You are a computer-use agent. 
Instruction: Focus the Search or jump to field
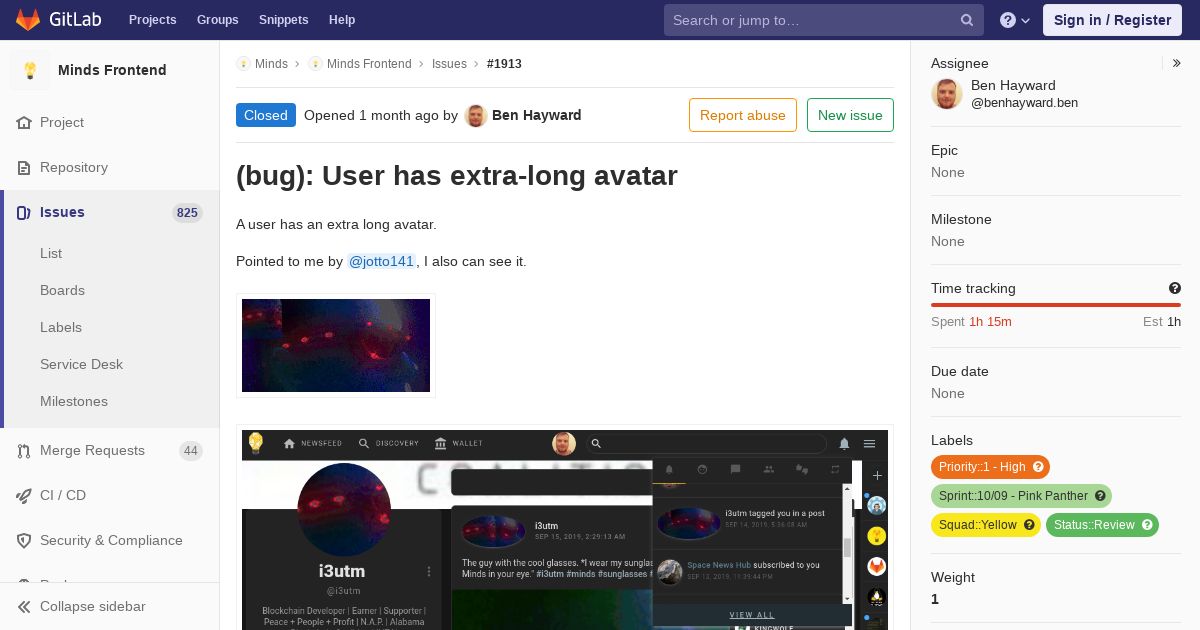[x=824, y=20]
